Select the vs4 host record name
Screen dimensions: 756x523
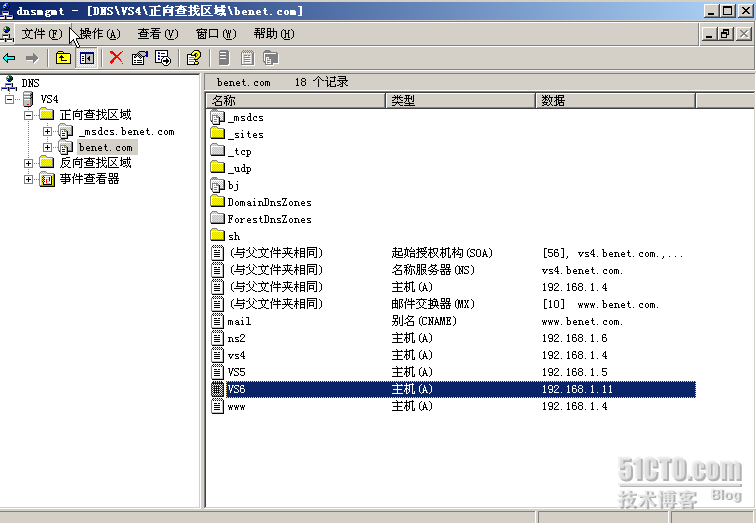point(236,355)
